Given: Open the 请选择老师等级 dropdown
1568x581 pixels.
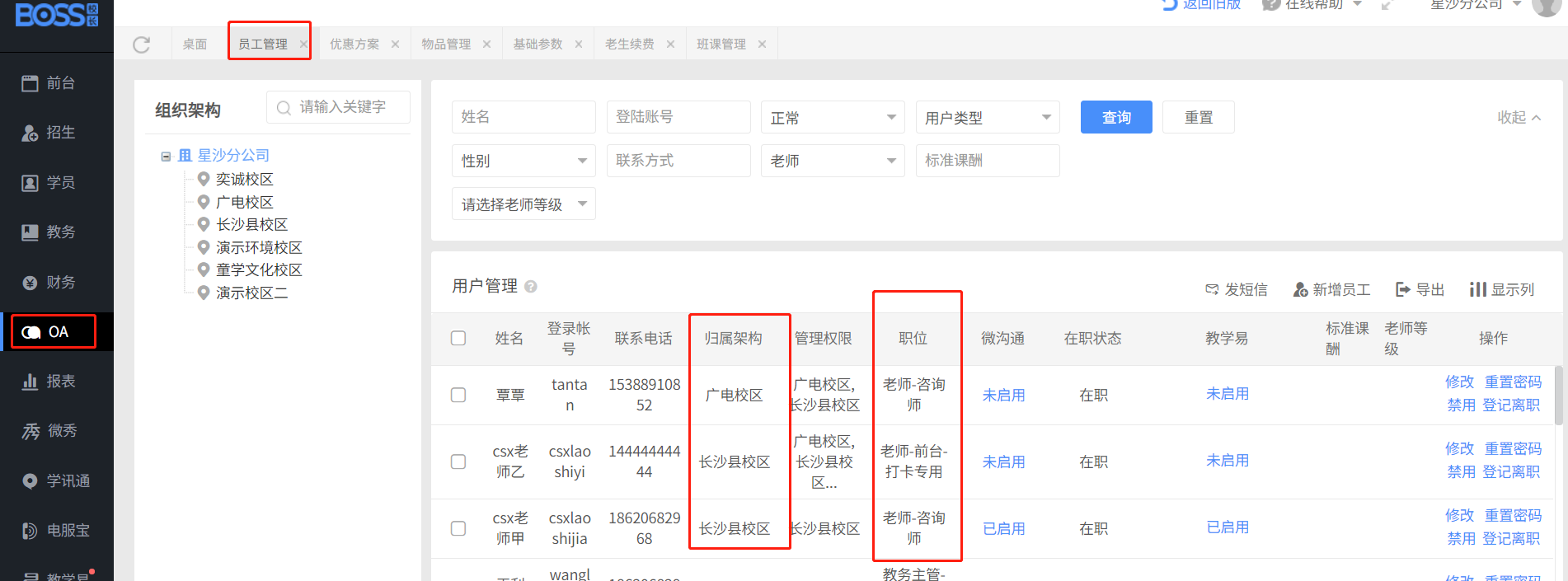Looking at the screenshot, I should tap(523, 204).
